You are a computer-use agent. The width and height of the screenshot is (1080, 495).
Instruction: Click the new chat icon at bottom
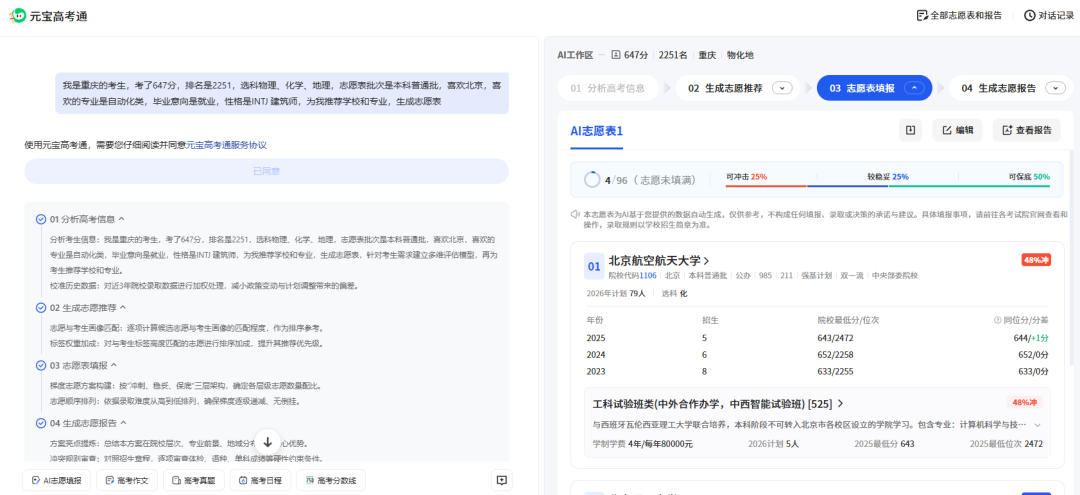pos(501,481)
